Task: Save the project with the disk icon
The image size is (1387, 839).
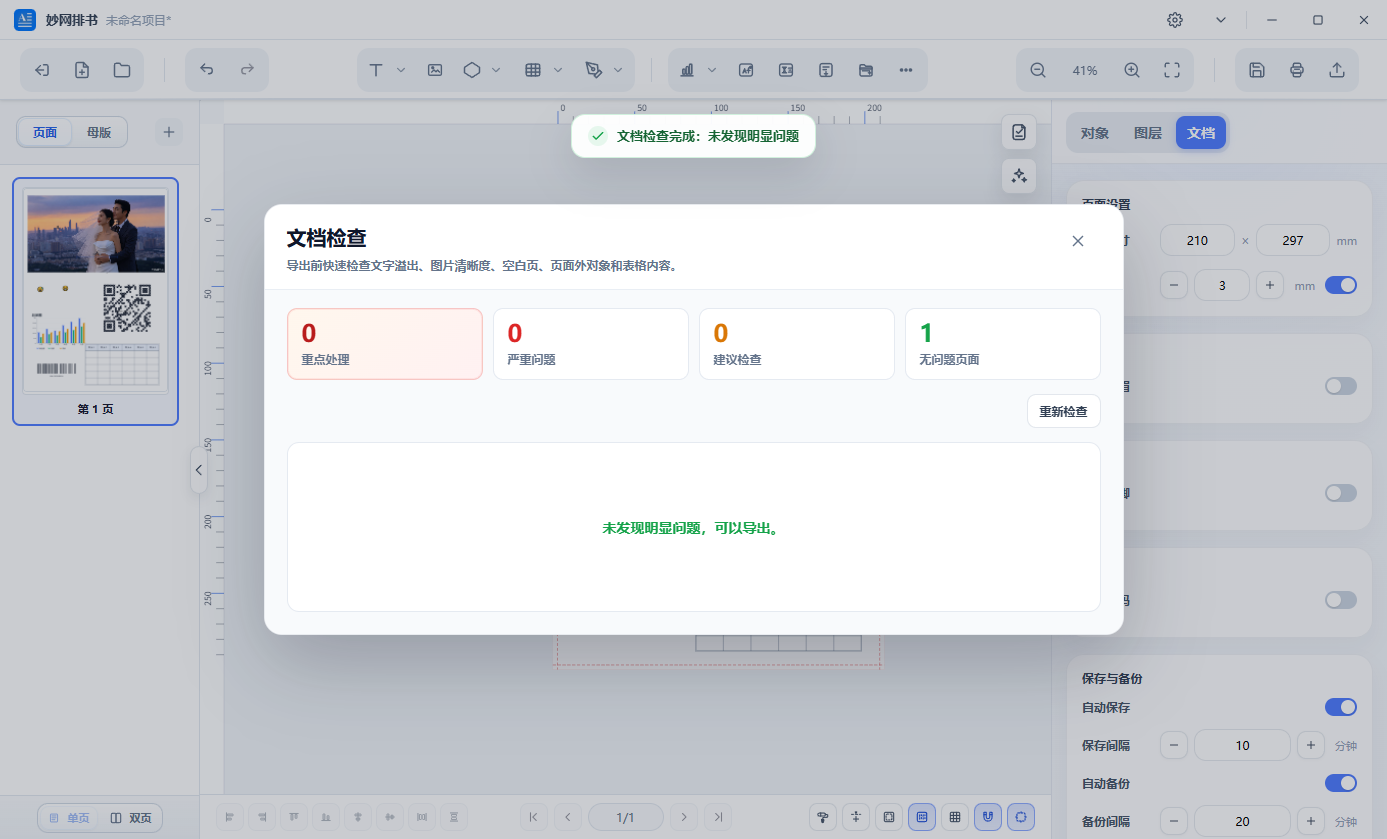Action: [1257, 70]
